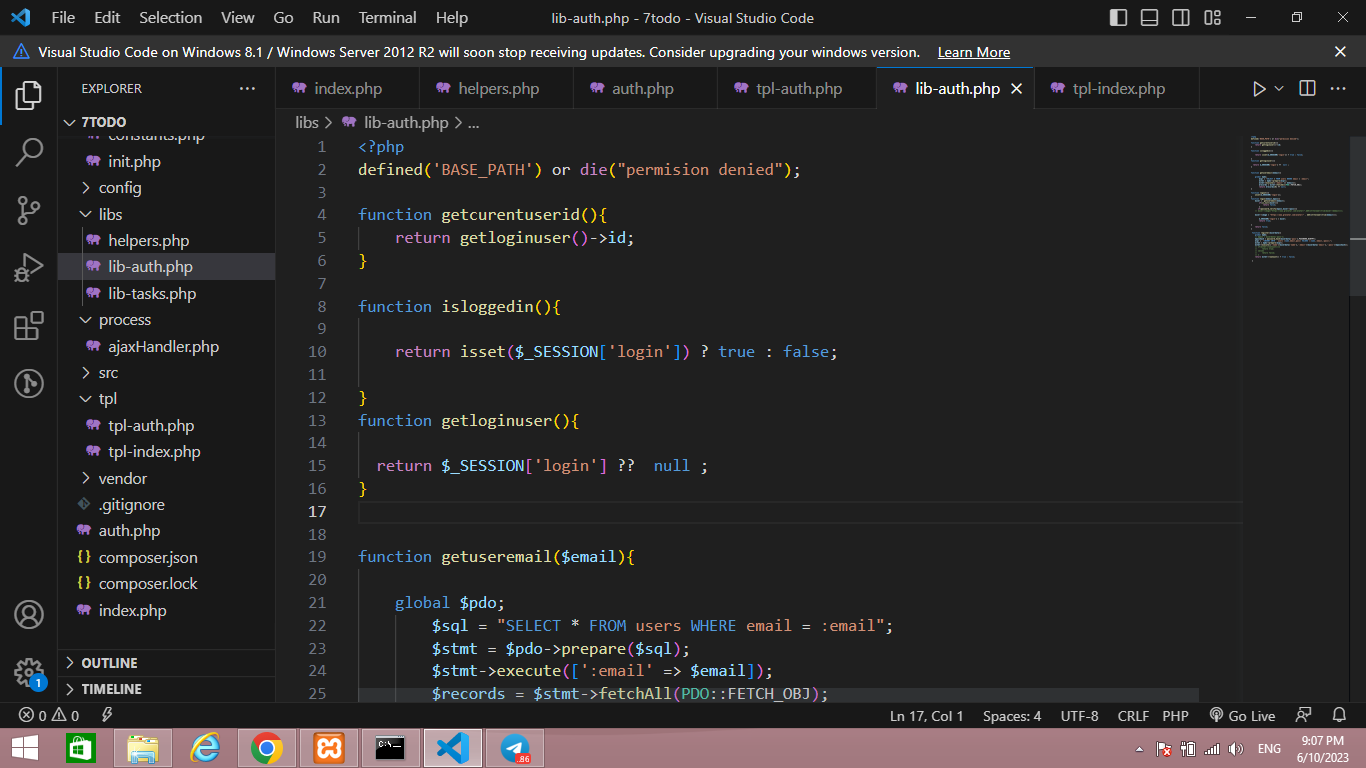1366x768 pixels.
Task: Expand the vendor folder
Action: coord(166,479)
